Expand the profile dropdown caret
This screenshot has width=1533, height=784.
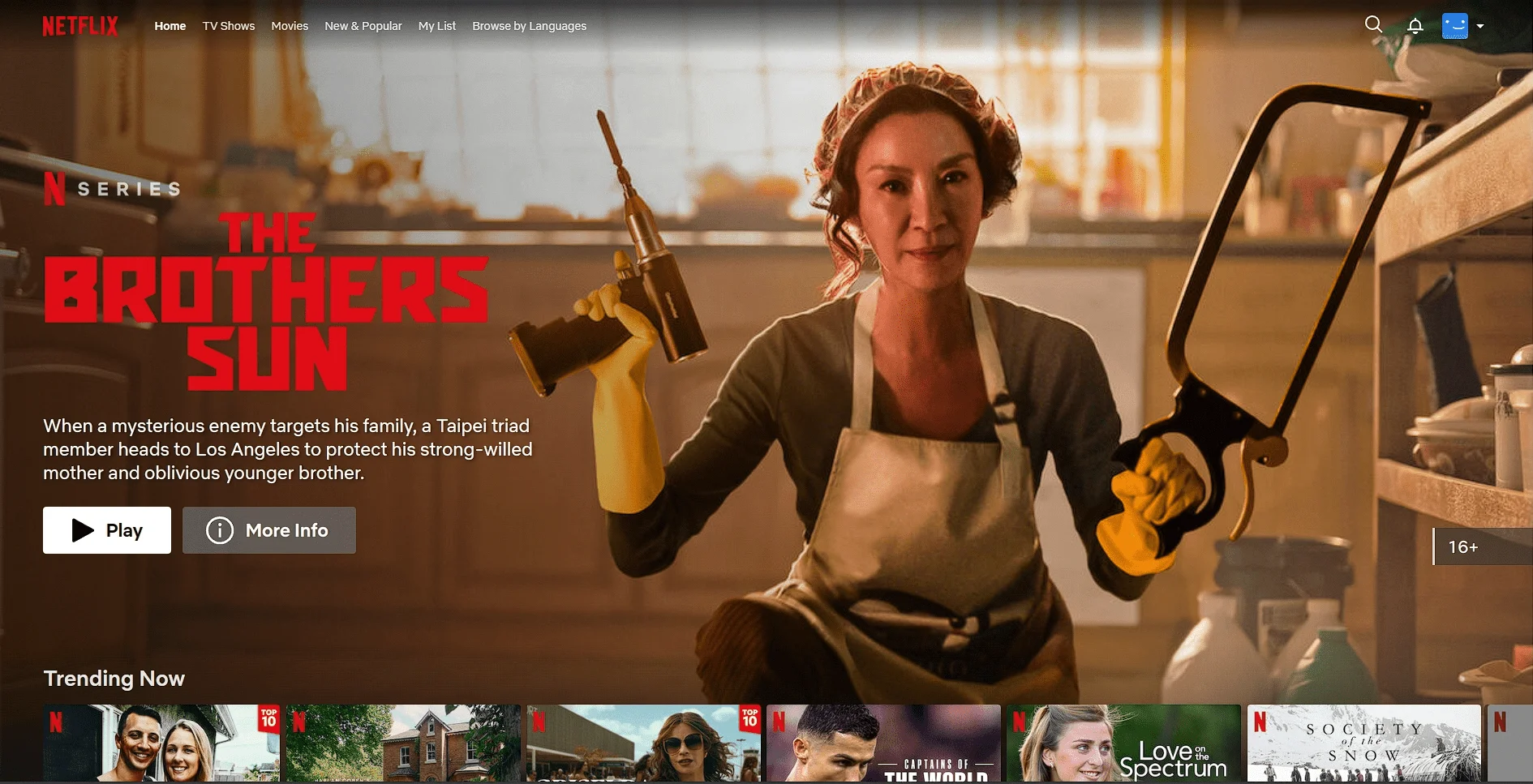[x=1480, y=26]
